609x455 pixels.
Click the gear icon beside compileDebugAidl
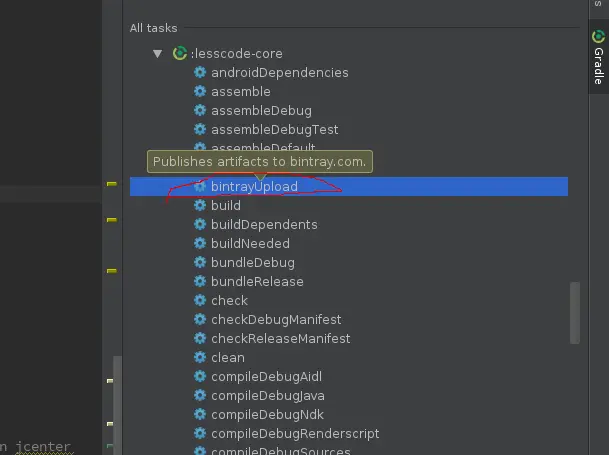coord(200,376)
